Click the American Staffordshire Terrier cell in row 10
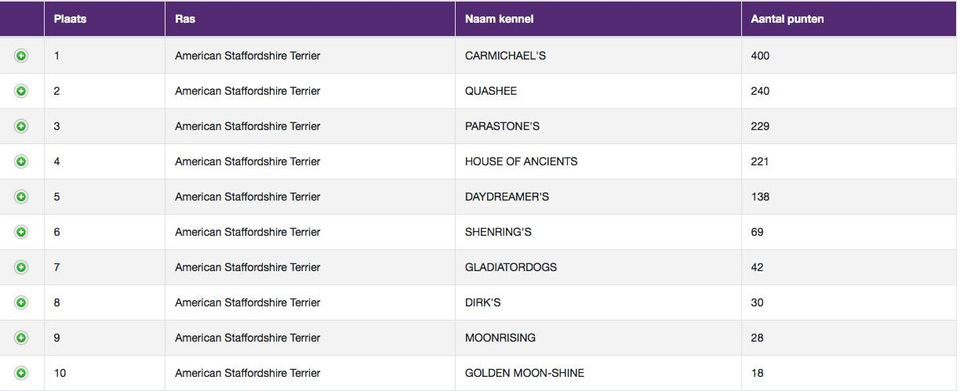 (x=247, y=373)
